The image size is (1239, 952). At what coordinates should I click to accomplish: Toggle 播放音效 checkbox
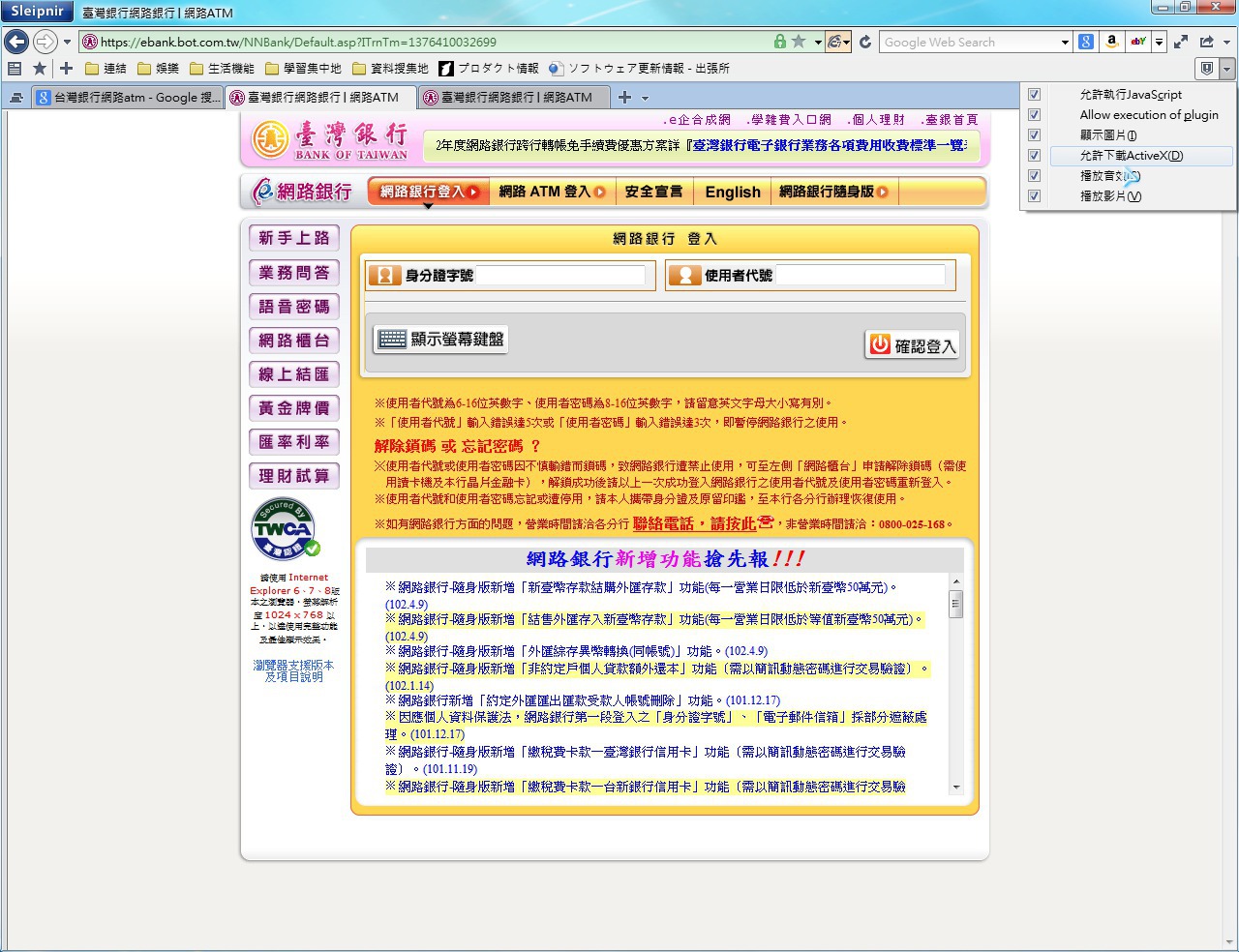[x=1034, y=175]
